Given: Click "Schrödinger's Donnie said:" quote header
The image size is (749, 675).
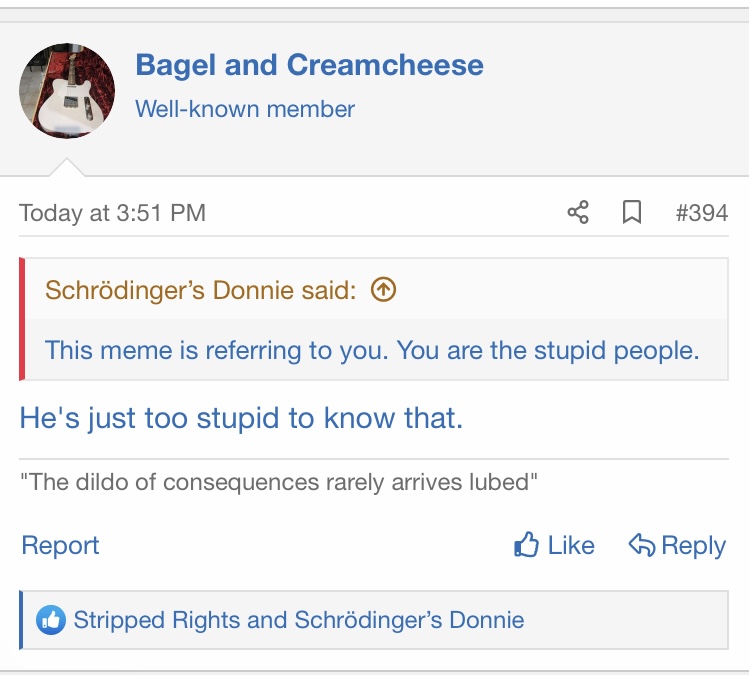Looking at the screenshot, I should (200, 290).
